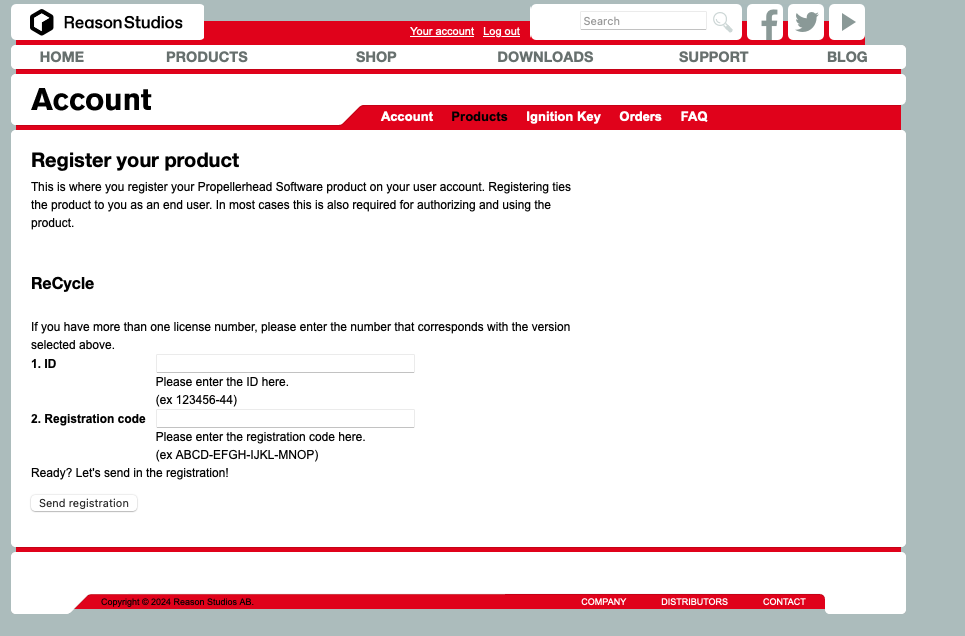Viewport: 965px width, 636px height.
Task: Open the SUPPORT menu
Action: pyautogui.click(x=713, y=57)
